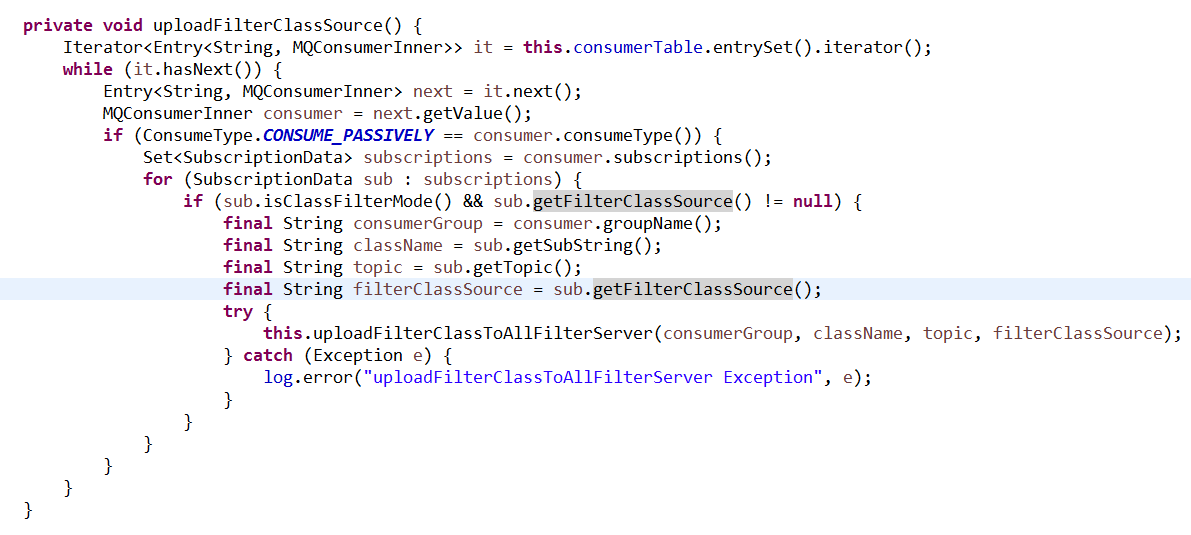This screenshot has height=535, width=1191.
Task: Click the log.error call
Action: (308, 377)
